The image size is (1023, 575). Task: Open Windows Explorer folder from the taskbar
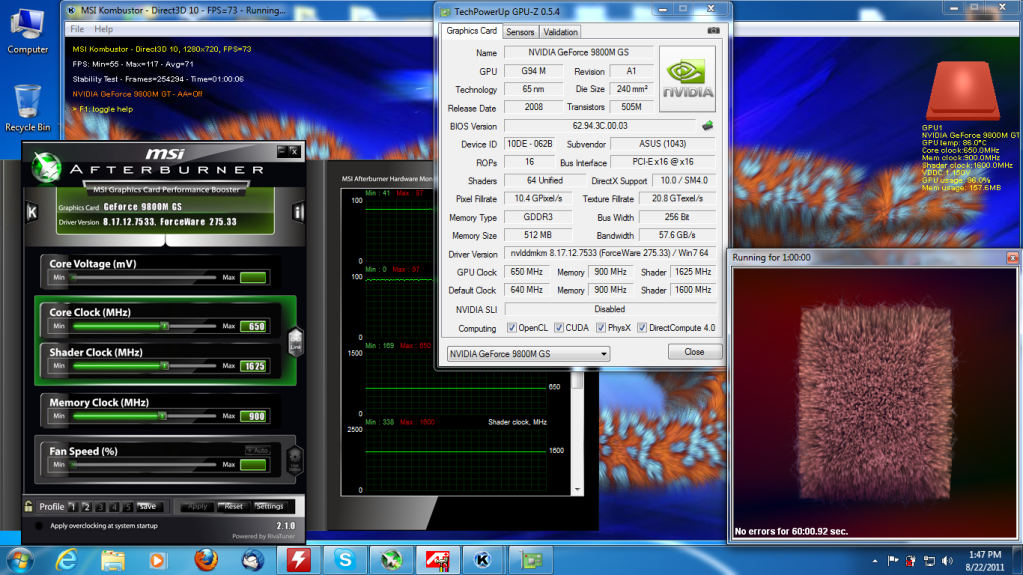113,560
